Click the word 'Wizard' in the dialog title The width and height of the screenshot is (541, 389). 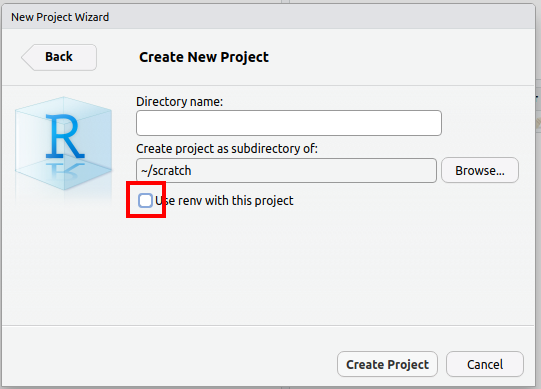92,17
